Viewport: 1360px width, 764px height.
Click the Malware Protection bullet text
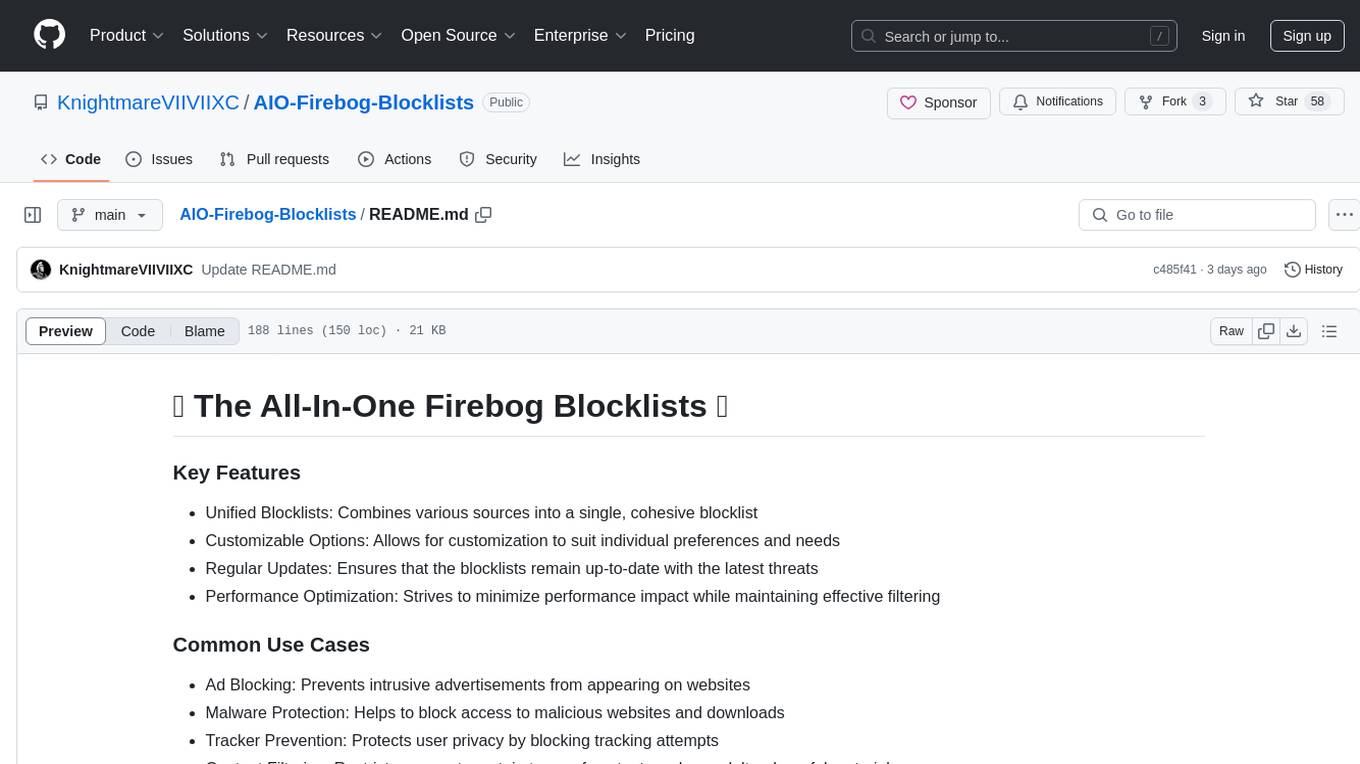click(x=494, y=713)
